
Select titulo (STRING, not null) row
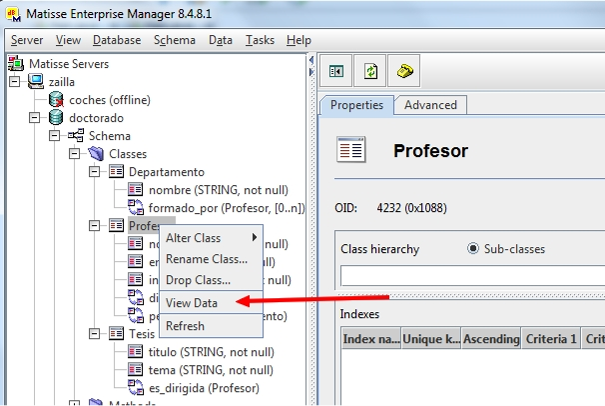[211, 352]
